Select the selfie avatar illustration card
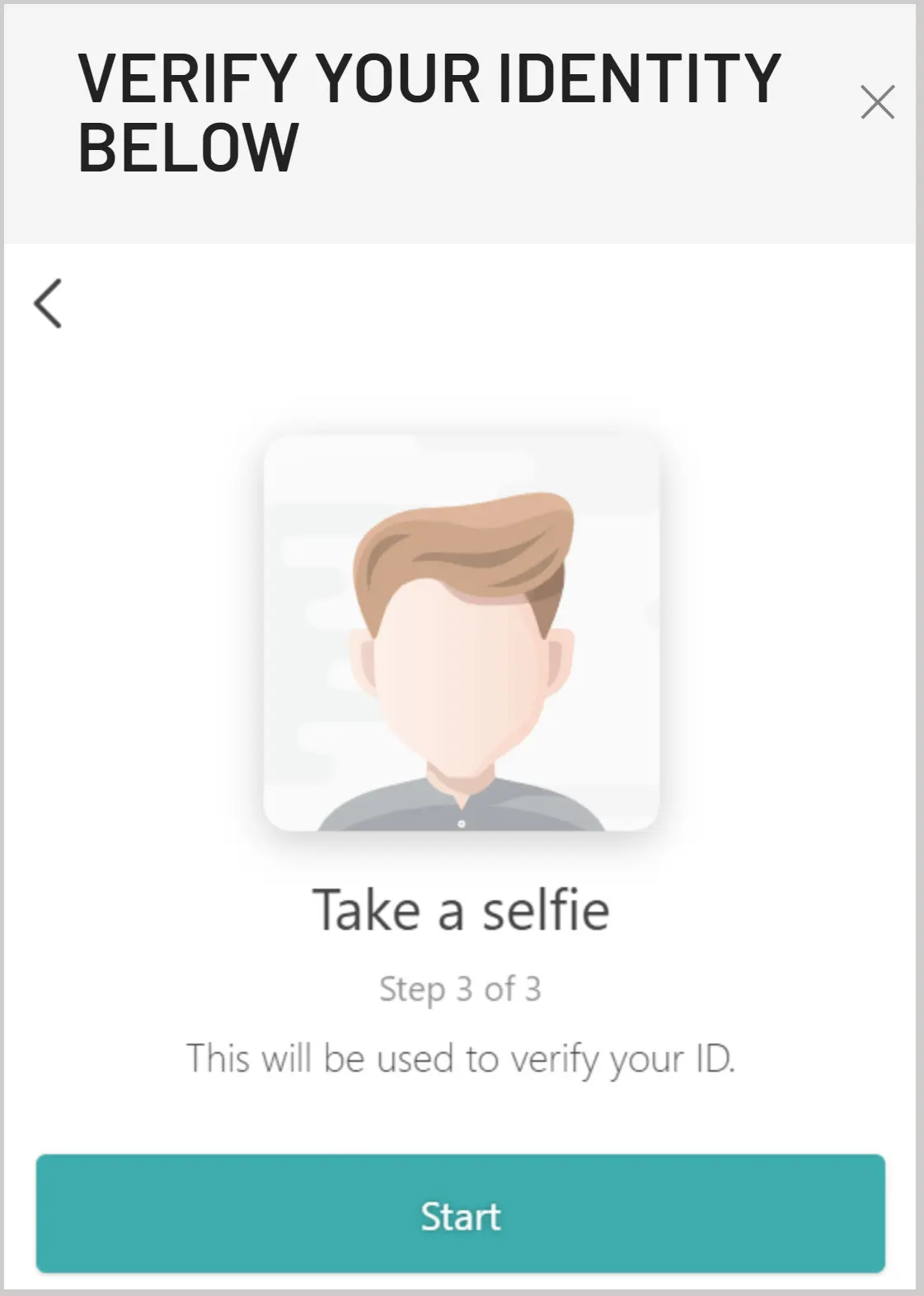 click(x=461, y=632)
